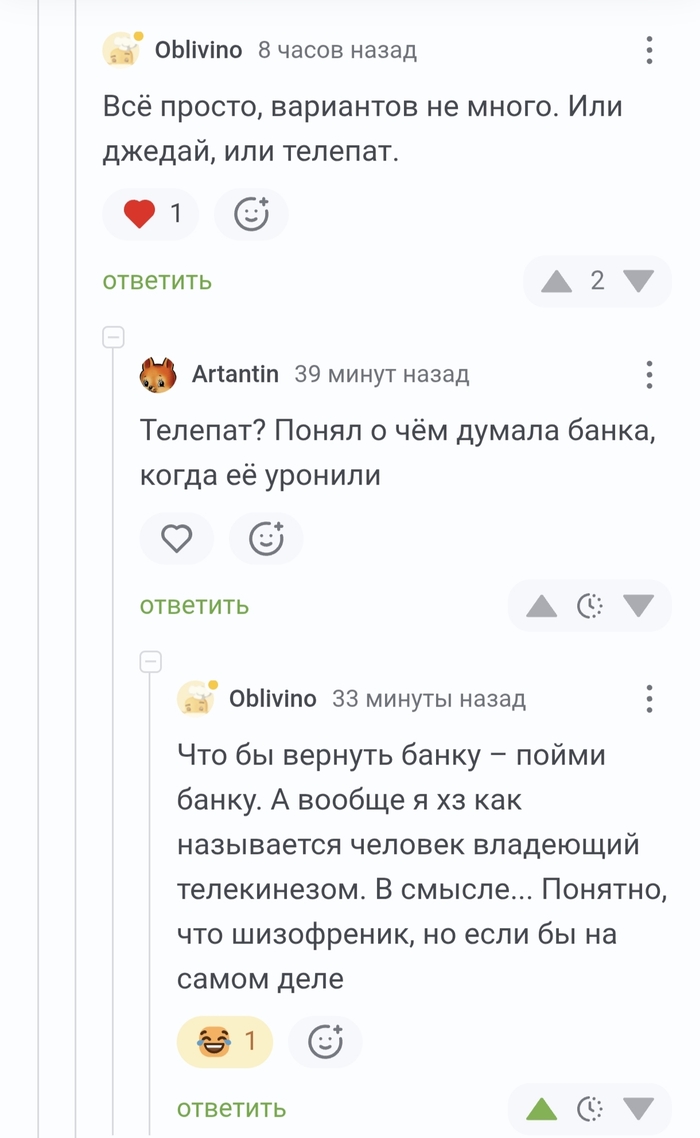Add emoji reaction to Artantin's comment

point(266,539)
